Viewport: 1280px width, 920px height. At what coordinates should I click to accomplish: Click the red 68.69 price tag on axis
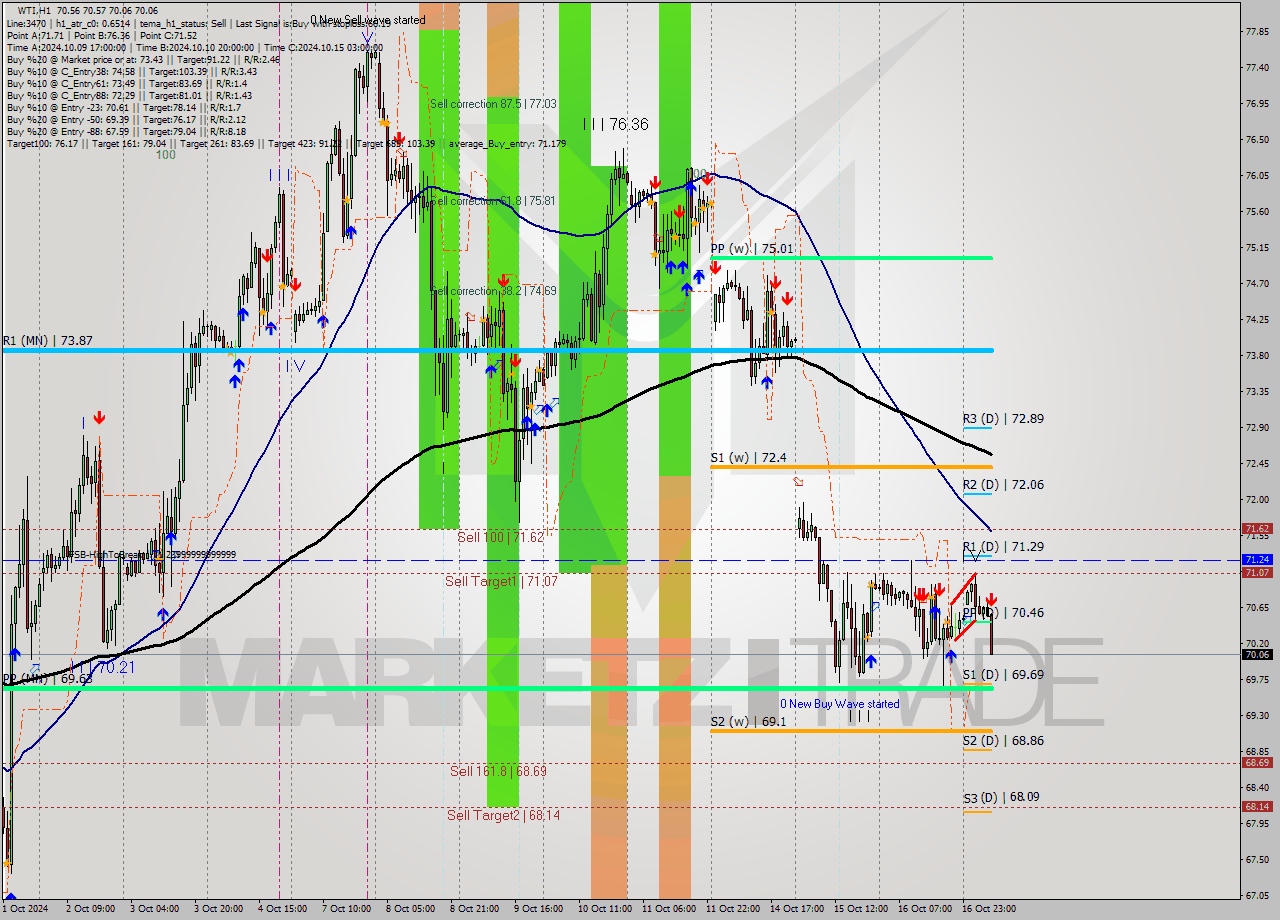pyautogui.click(x=1257, y=762)
